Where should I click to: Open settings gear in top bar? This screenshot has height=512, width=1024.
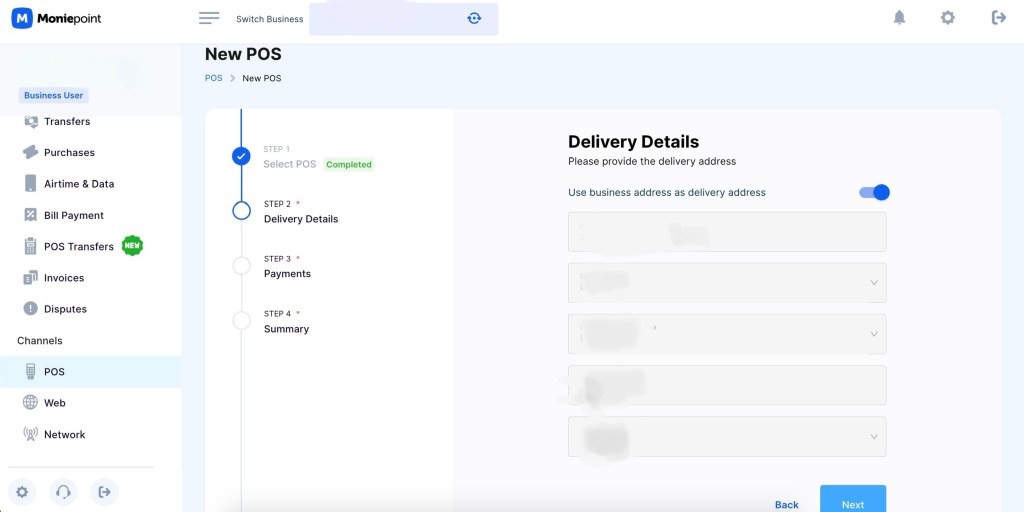coord(948,18)
